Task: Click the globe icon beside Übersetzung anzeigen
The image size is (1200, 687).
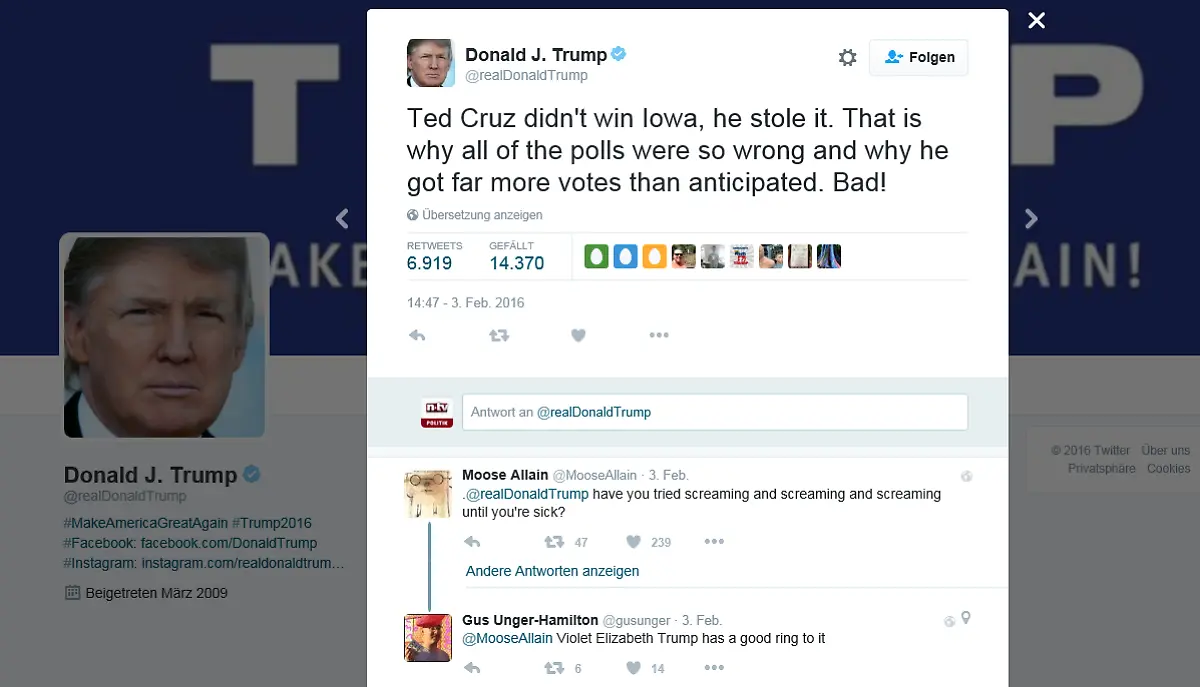Action: [x=411, y=215]
